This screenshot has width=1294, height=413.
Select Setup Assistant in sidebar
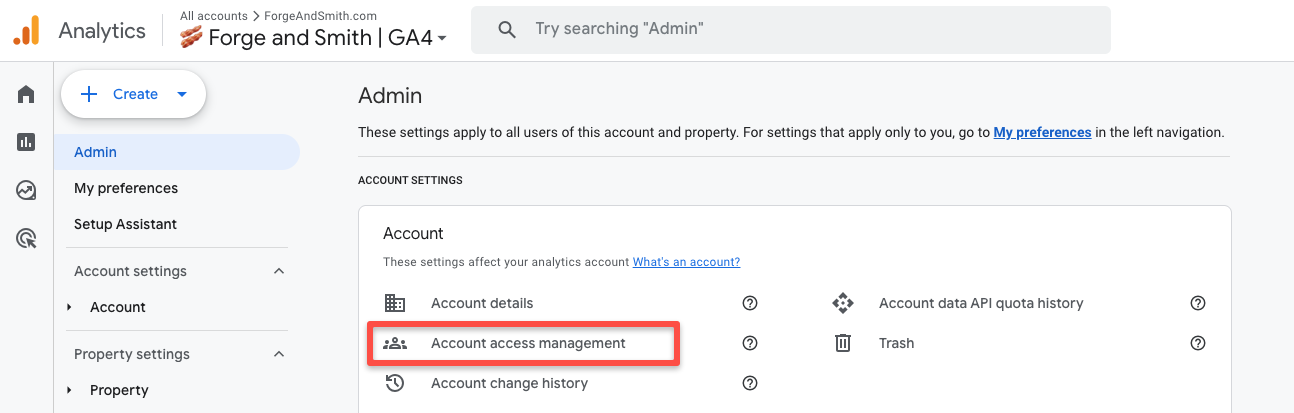click(125, 224)
